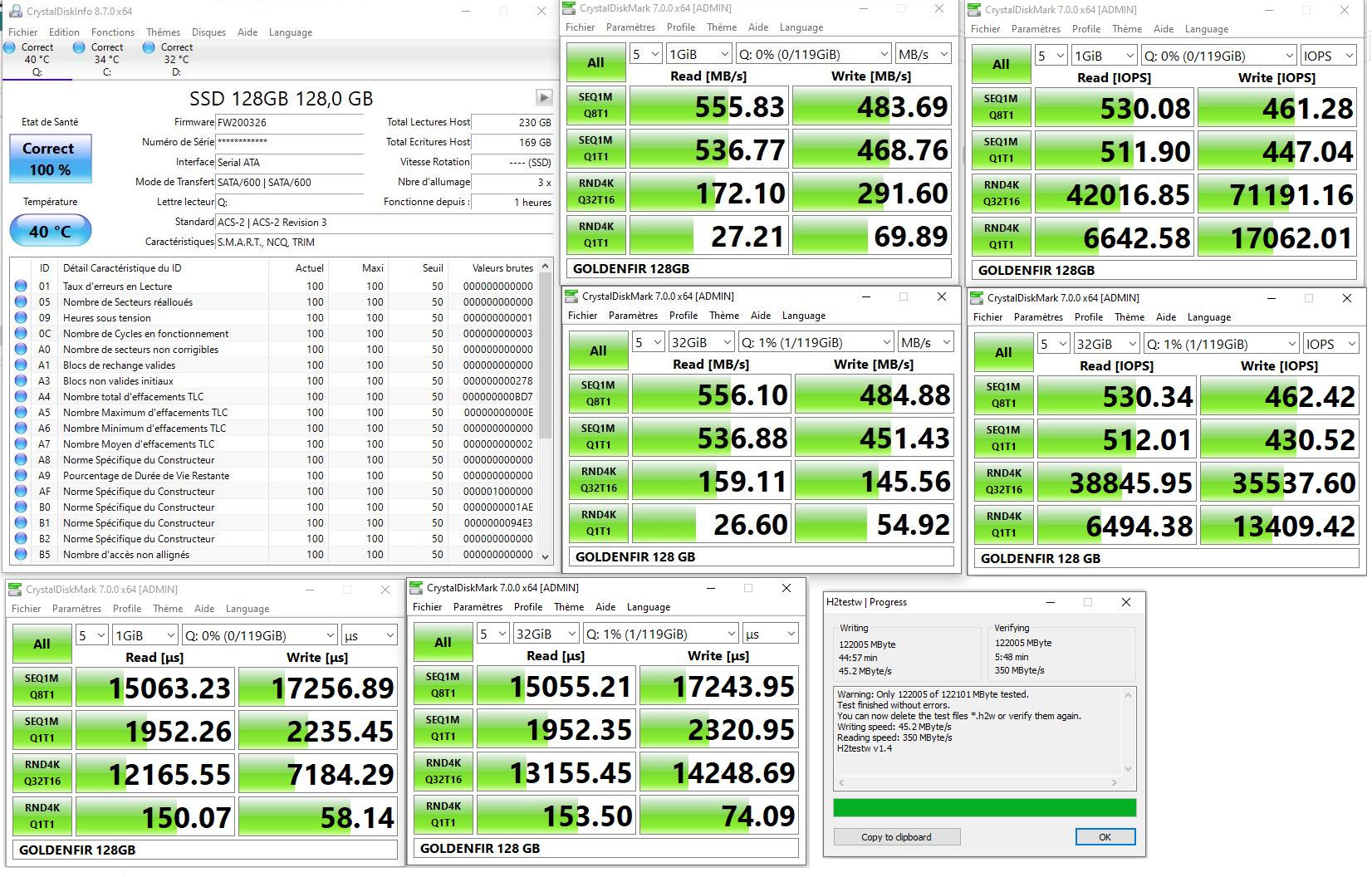The image size is (1372, 877).
Task: Click the Firmware field showing FW200326
Action: (290, 122)
